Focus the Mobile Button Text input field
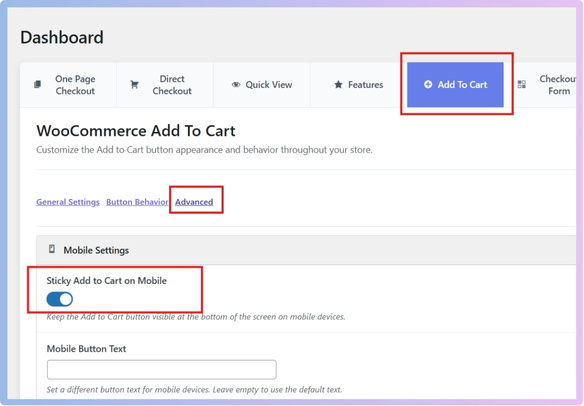 [x=162, y=369]
